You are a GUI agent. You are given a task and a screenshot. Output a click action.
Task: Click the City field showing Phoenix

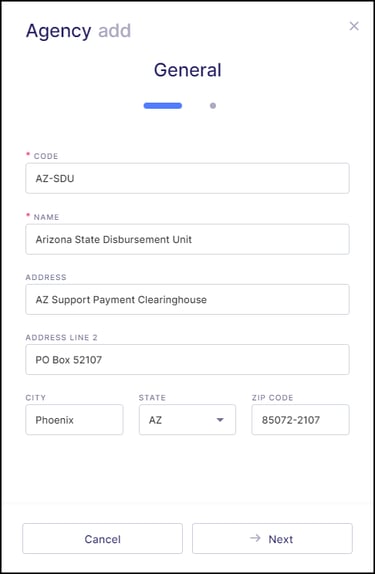[x=74, y=420]
